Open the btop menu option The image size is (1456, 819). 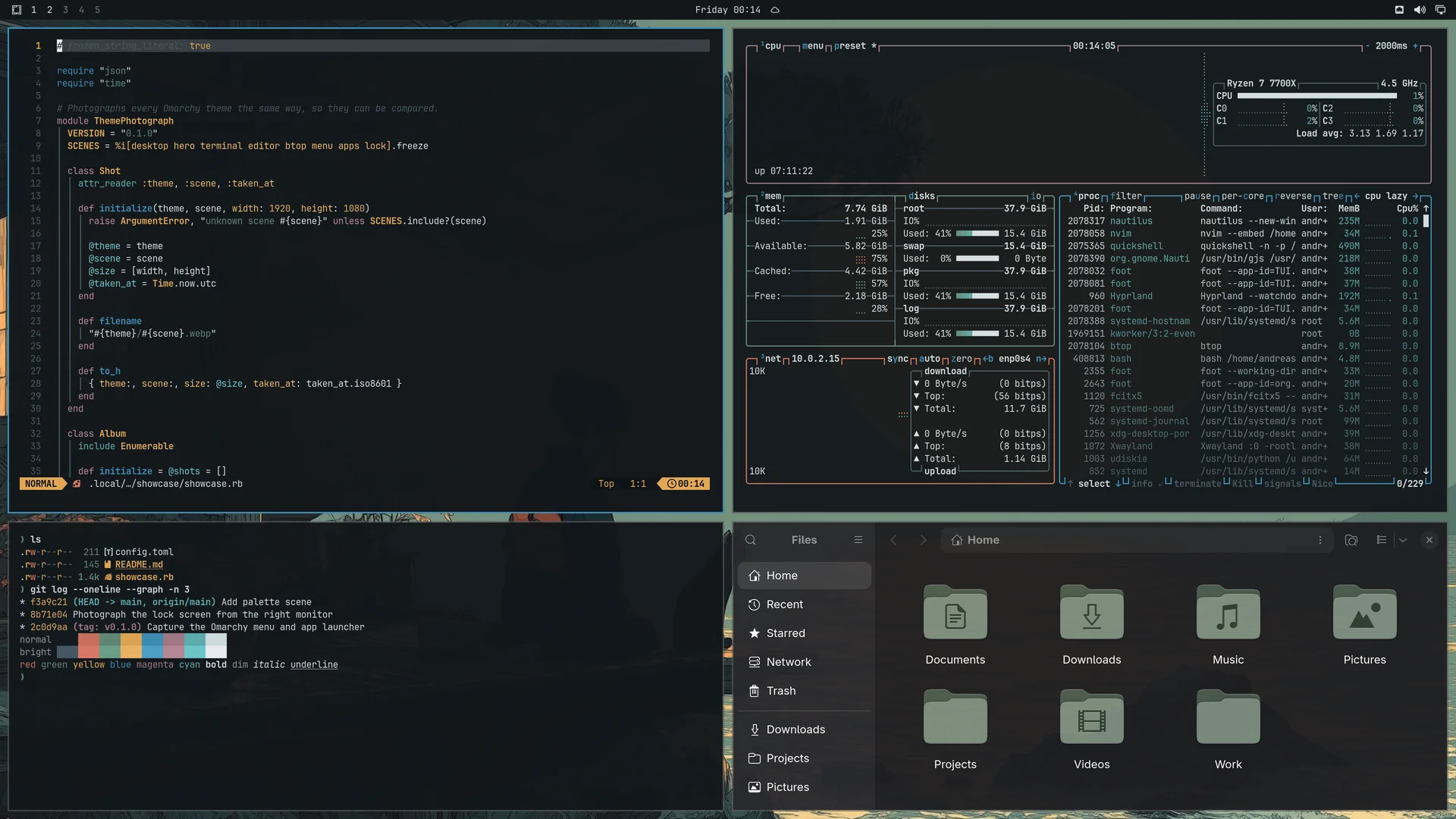pyautogui.click(x=813, y=46)
